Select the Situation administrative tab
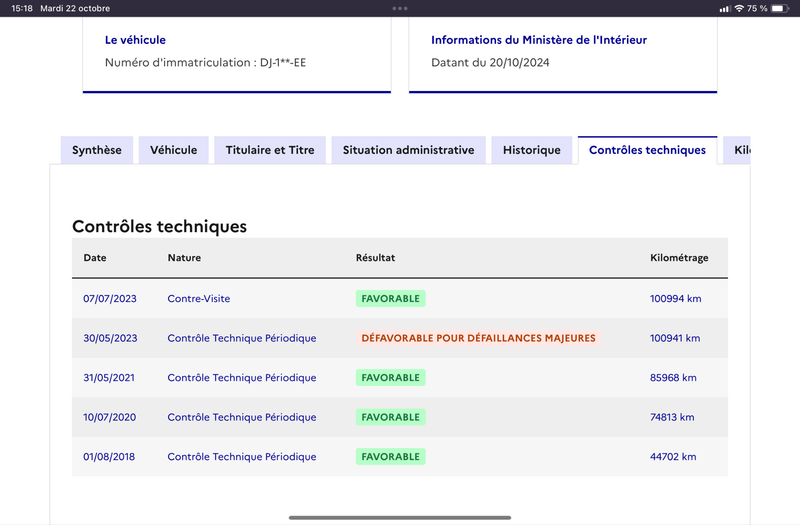800x525 pixels. tap(409, 150)
